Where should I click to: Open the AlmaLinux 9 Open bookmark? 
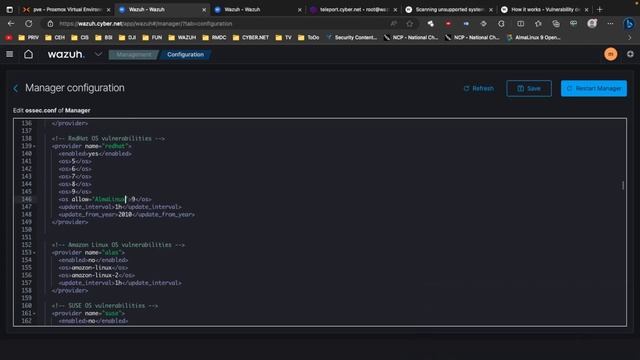(x=533, y=38)
